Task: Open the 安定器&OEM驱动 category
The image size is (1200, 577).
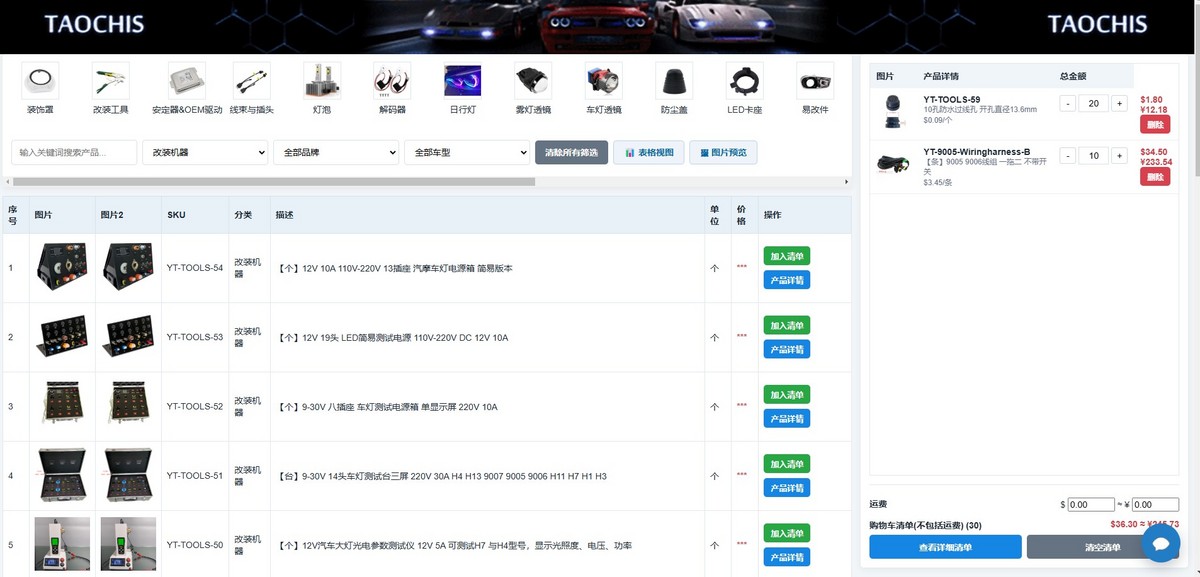Action: (x=186, y=80)
